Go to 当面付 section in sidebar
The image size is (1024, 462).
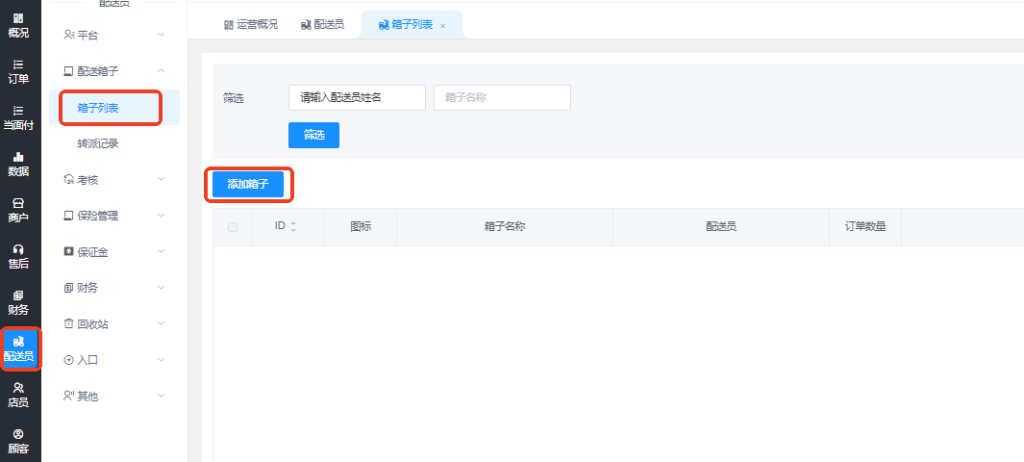18,118
